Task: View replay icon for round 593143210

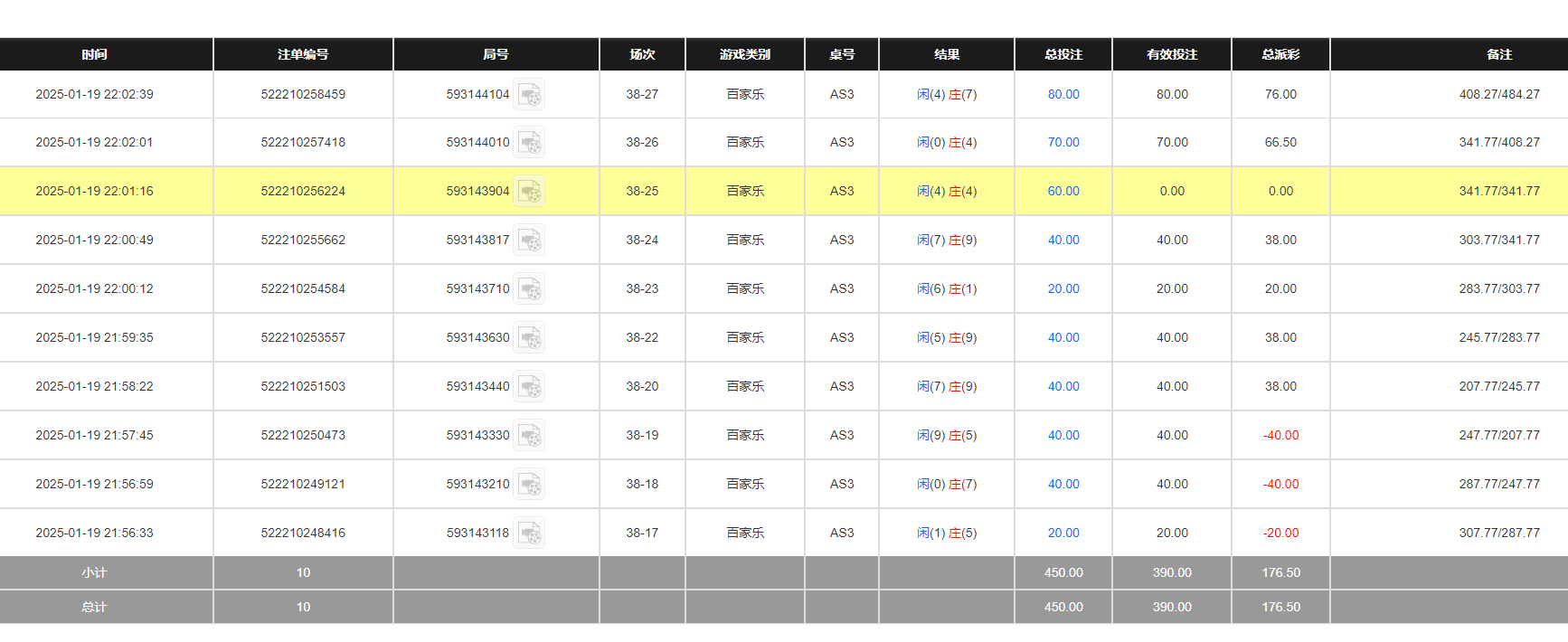Action: pos(529,485)
